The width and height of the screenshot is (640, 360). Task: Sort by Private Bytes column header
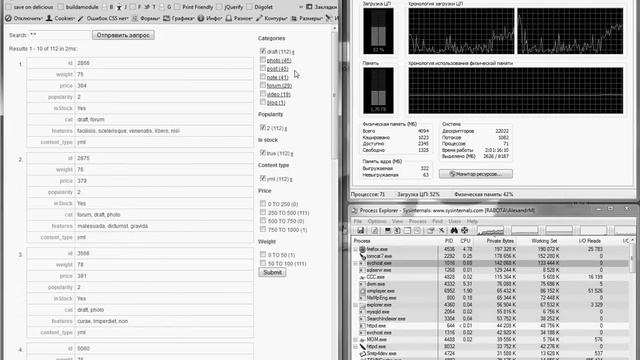(500, 241)
